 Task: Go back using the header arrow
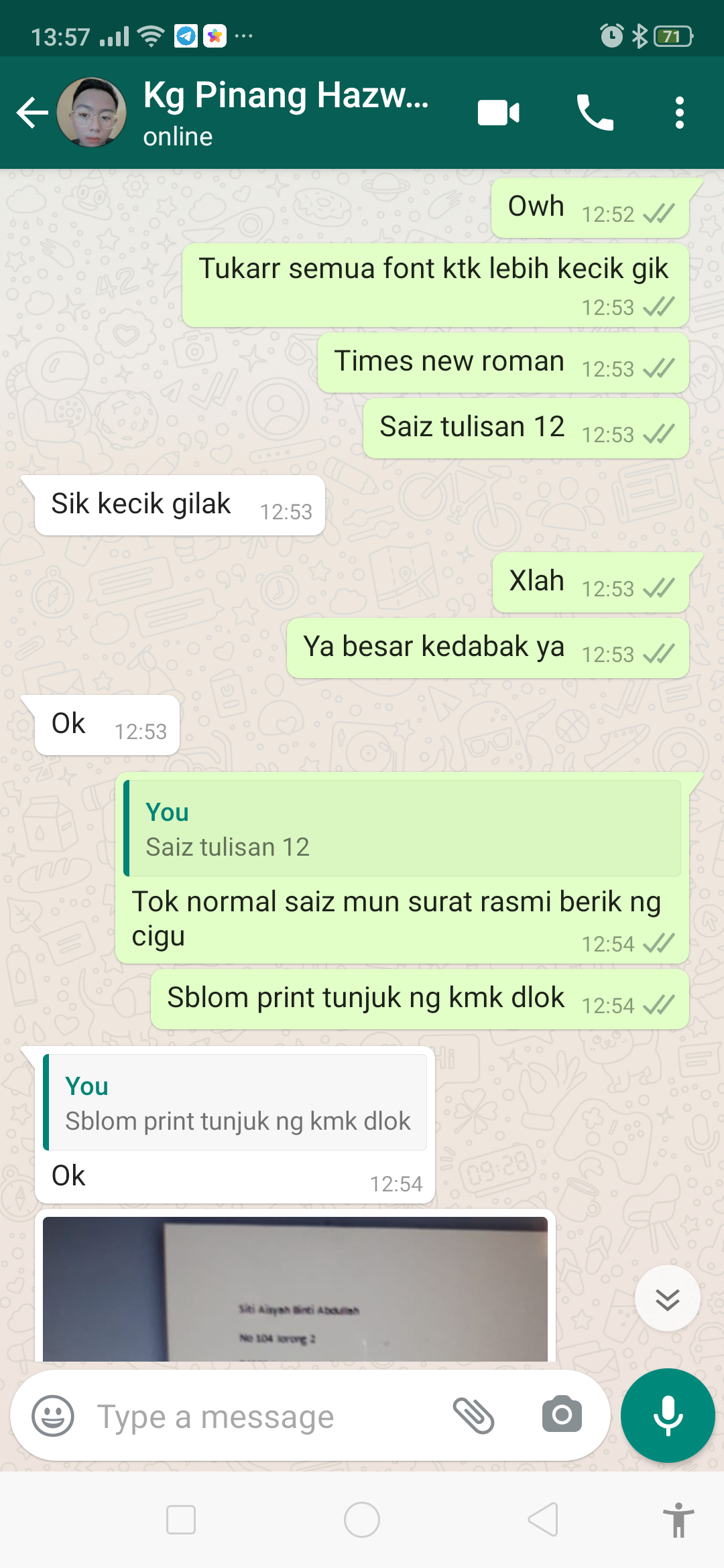click(32, 113)
